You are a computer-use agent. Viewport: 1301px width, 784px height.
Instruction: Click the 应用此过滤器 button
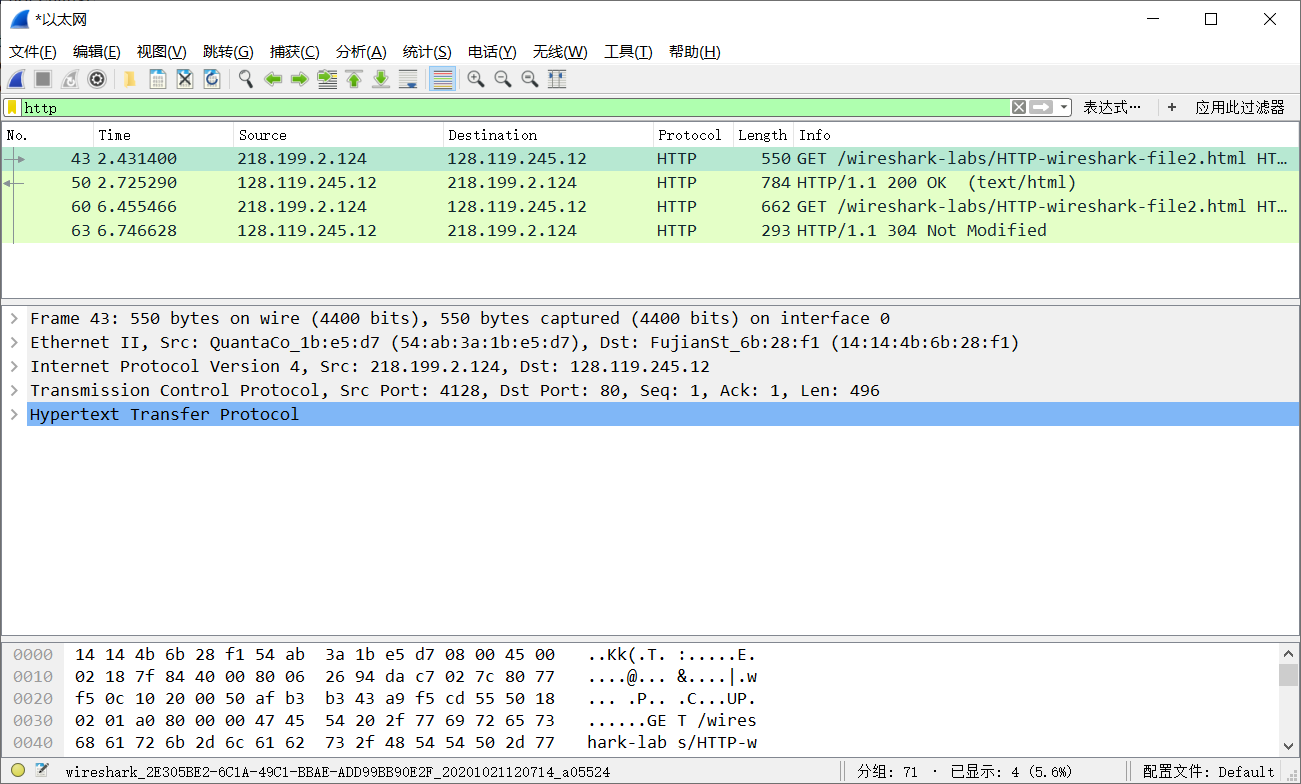pyautogui.click(x=1240, y=107)
